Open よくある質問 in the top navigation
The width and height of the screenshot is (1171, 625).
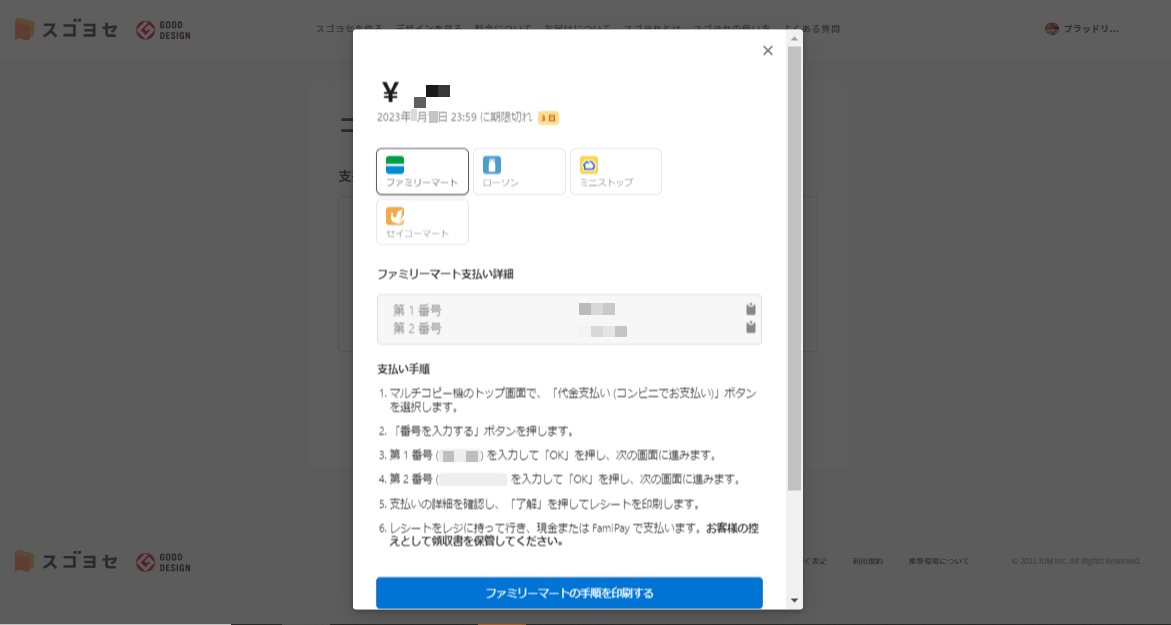pos(812,29)
